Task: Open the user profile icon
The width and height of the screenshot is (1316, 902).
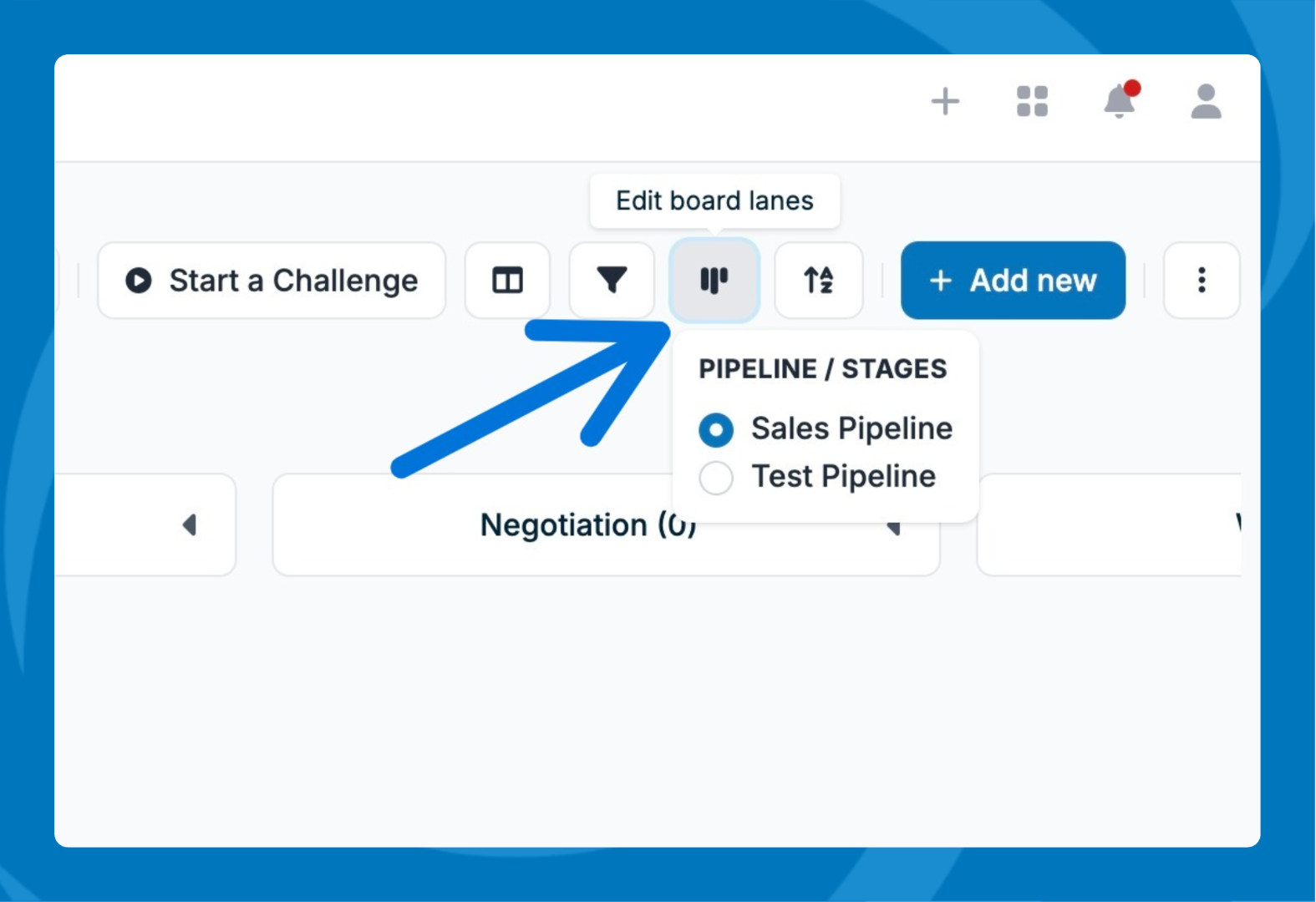Action: 1206,101
